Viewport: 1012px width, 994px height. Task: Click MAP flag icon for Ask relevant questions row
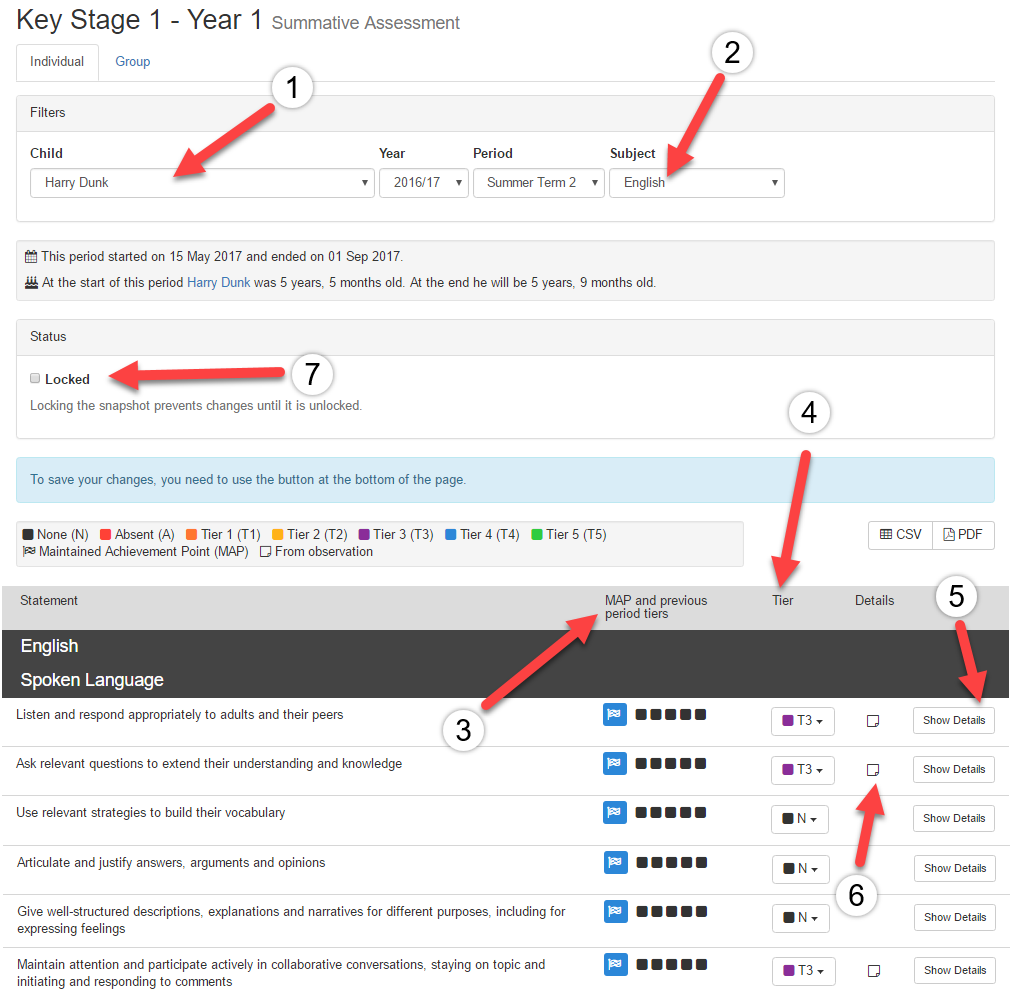click(614, 764)
